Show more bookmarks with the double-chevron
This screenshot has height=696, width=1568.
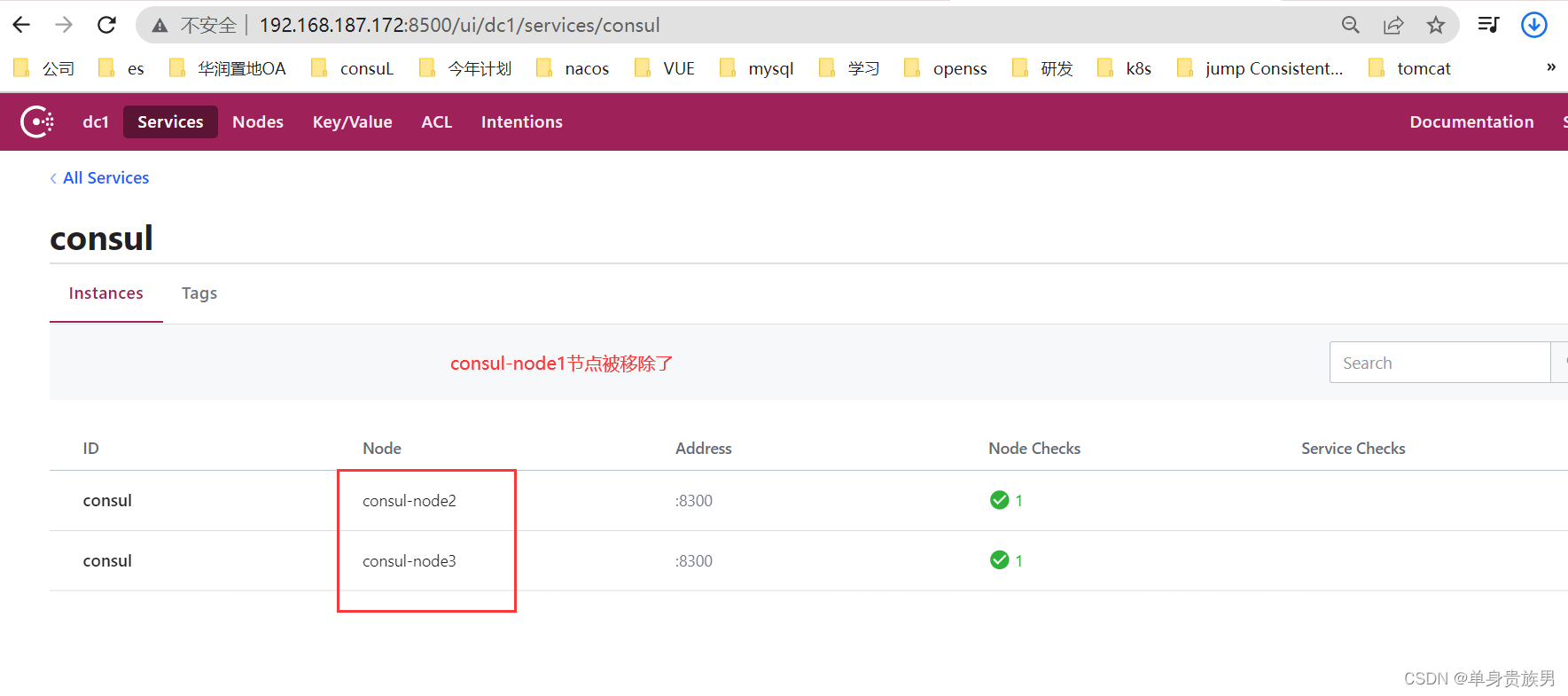click(1551, 67)
